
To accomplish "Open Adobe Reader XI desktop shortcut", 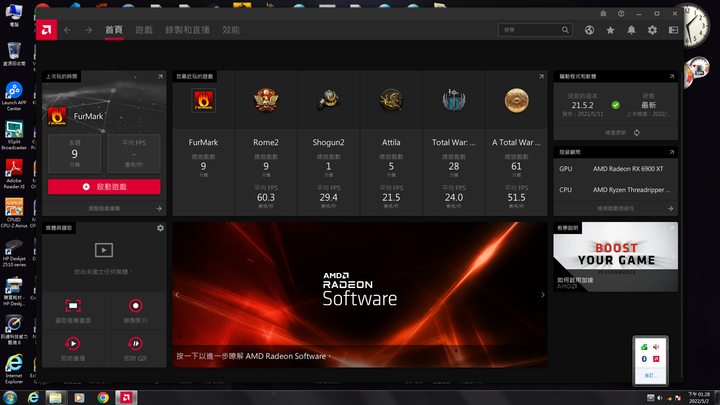I will (x=14, y=174).
